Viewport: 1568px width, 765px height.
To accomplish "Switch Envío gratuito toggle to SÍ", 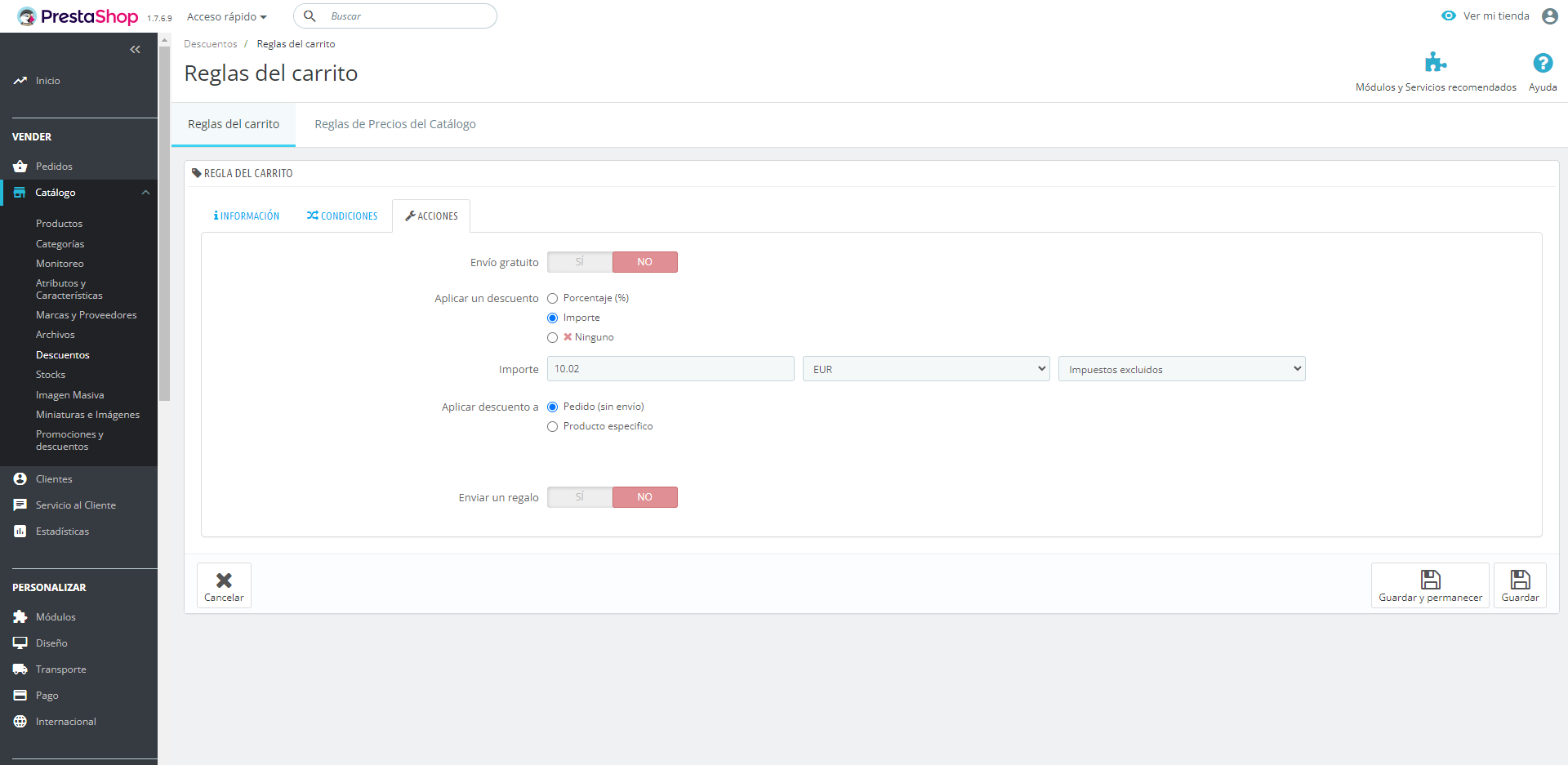I will (580, 262).
